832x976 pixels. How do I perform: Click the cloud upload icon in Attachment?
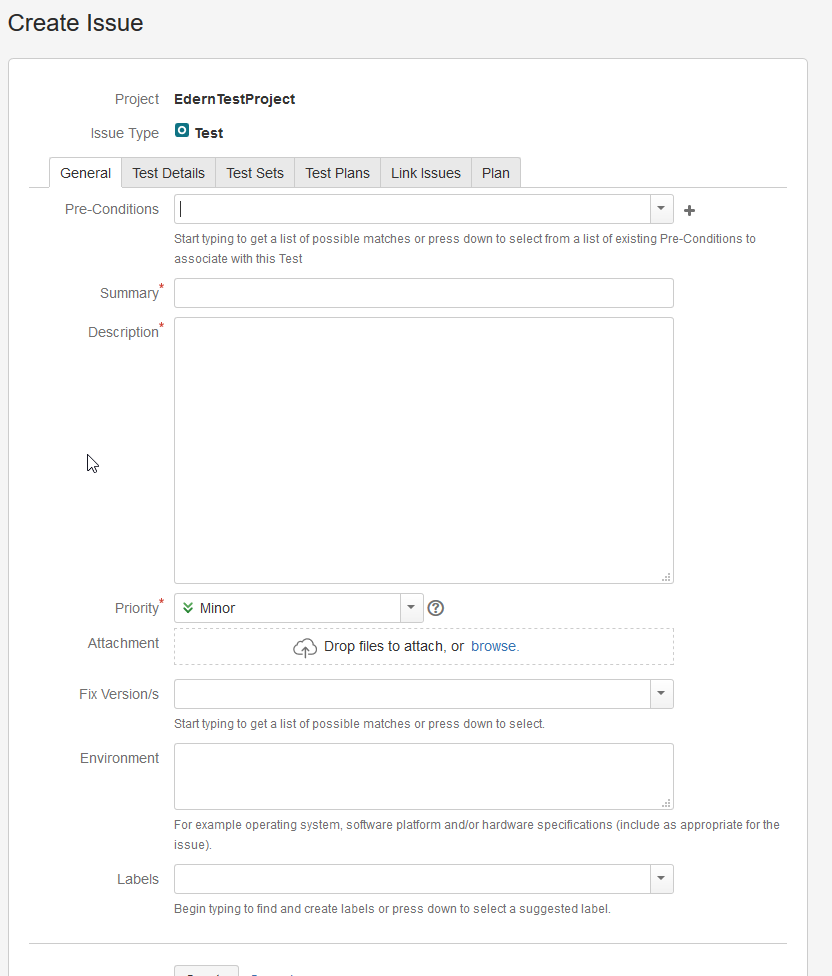pos(305,647)
